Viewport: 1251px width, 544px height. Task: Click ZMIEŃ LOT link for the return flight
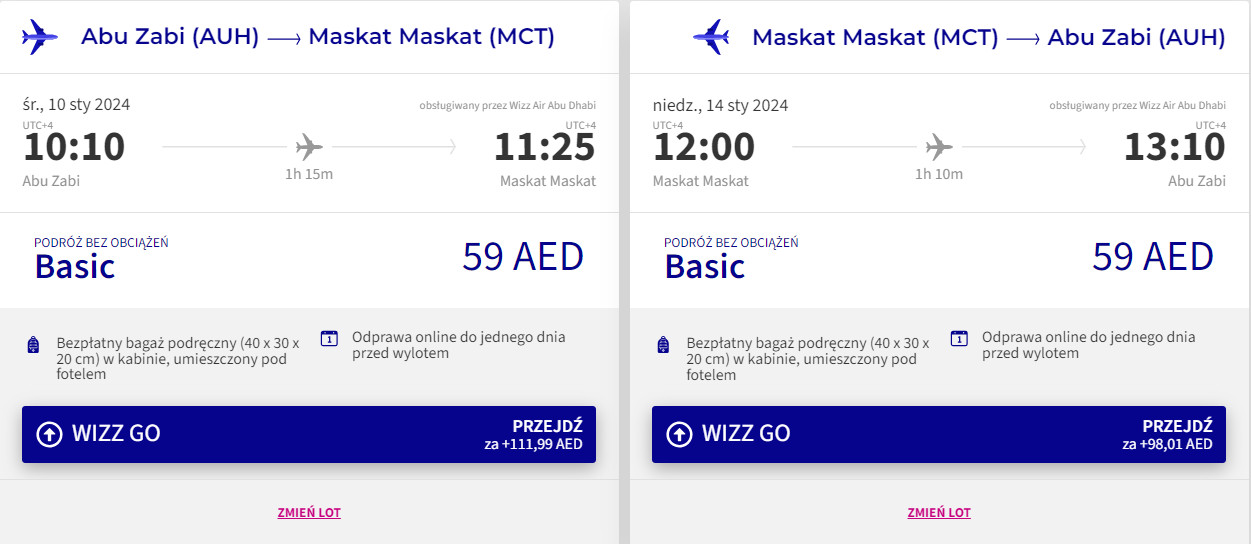coord(939,513)
